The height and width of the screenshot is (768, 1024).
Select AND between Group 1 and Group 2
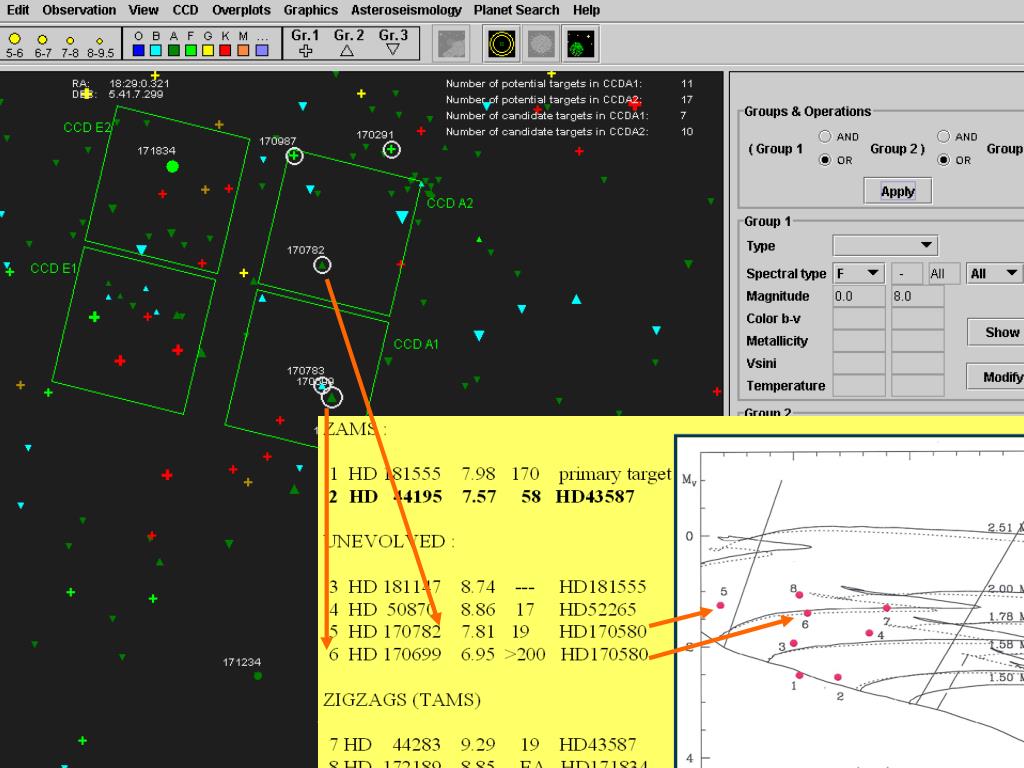tap(825, 136)
